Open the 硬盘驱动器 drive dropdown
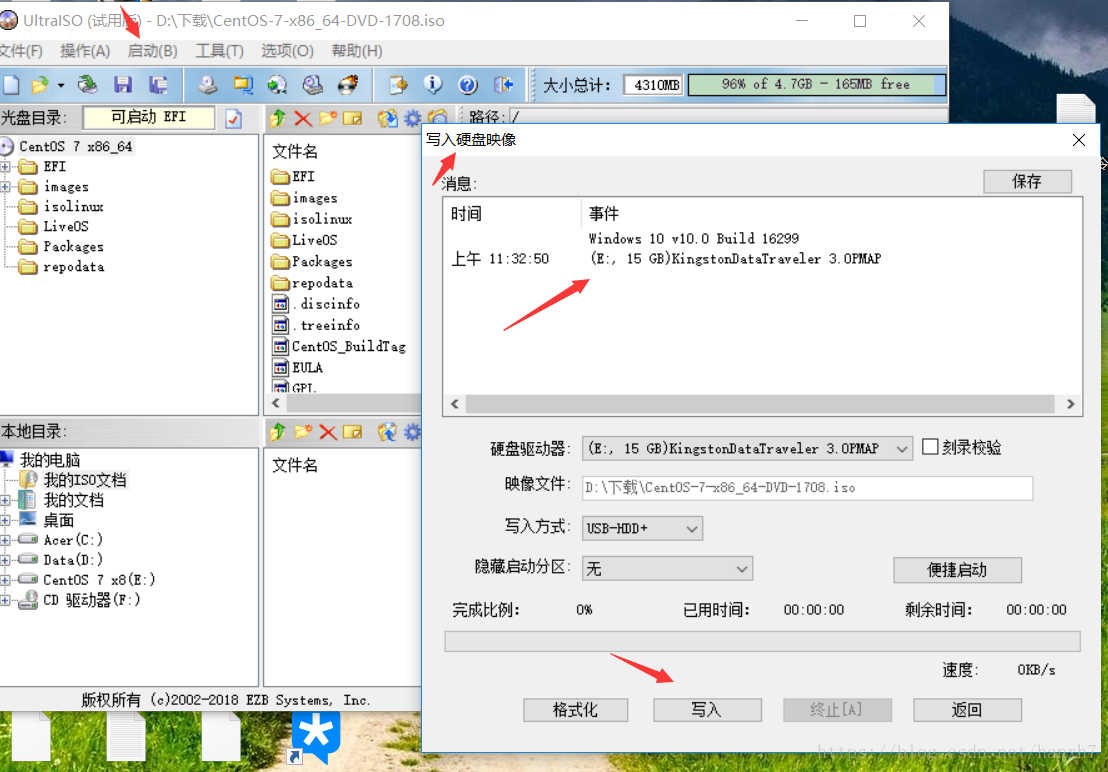Image resolution: width=1108 pixels, height=772 pixels. 902,449
